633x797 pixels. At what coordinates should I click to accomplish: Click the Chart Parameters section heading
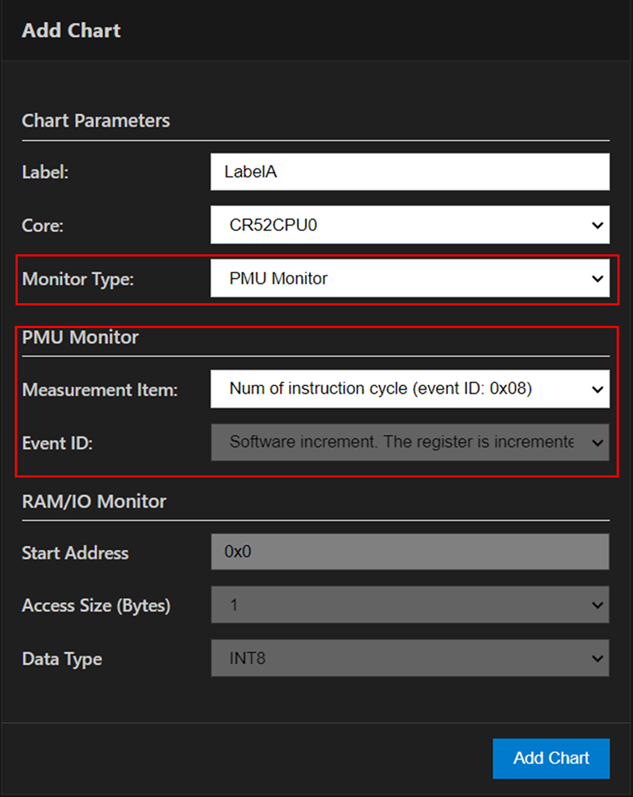pyautogui.click(x=96, y=120)
